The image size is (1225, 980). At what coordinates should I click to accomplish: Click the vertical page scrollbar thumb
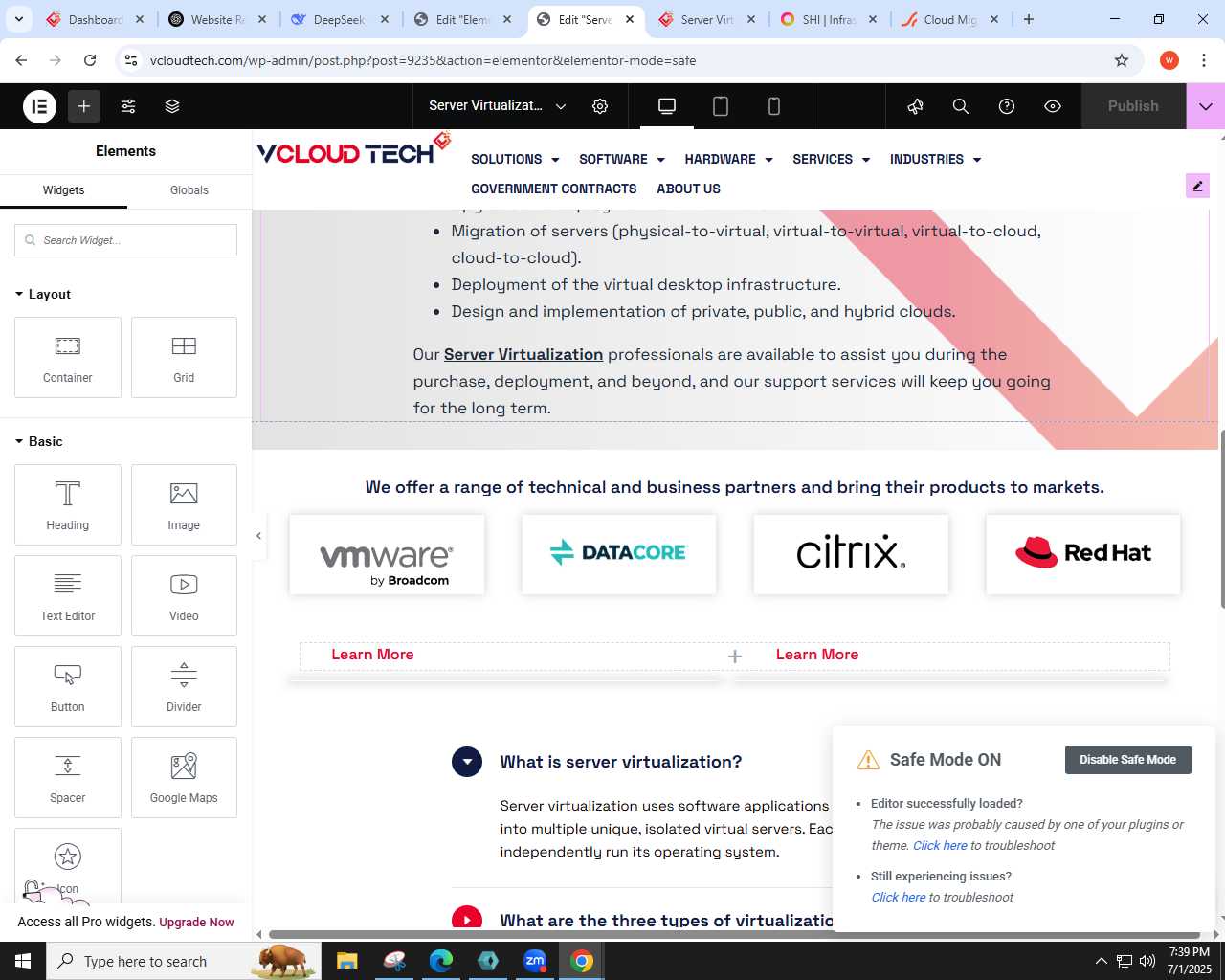1222,519
